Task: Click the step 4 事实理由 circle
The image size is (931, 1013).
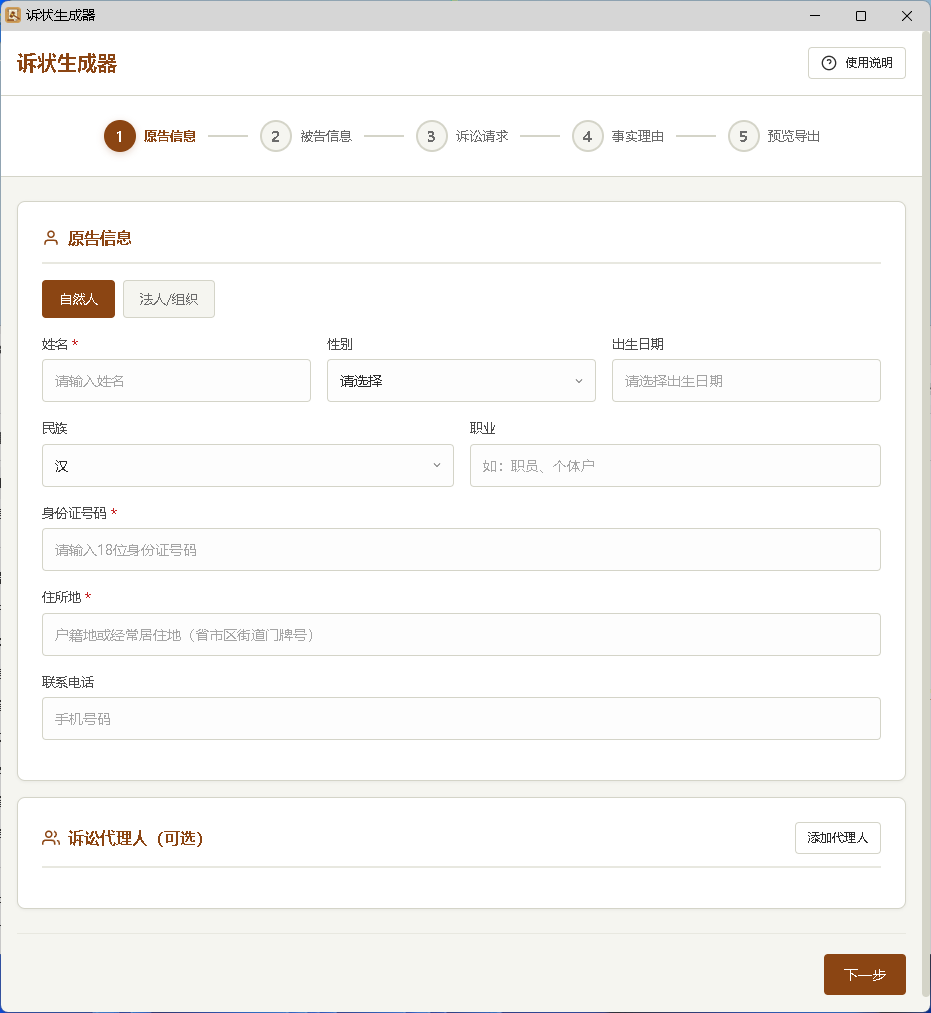Action: coord(588,136)
